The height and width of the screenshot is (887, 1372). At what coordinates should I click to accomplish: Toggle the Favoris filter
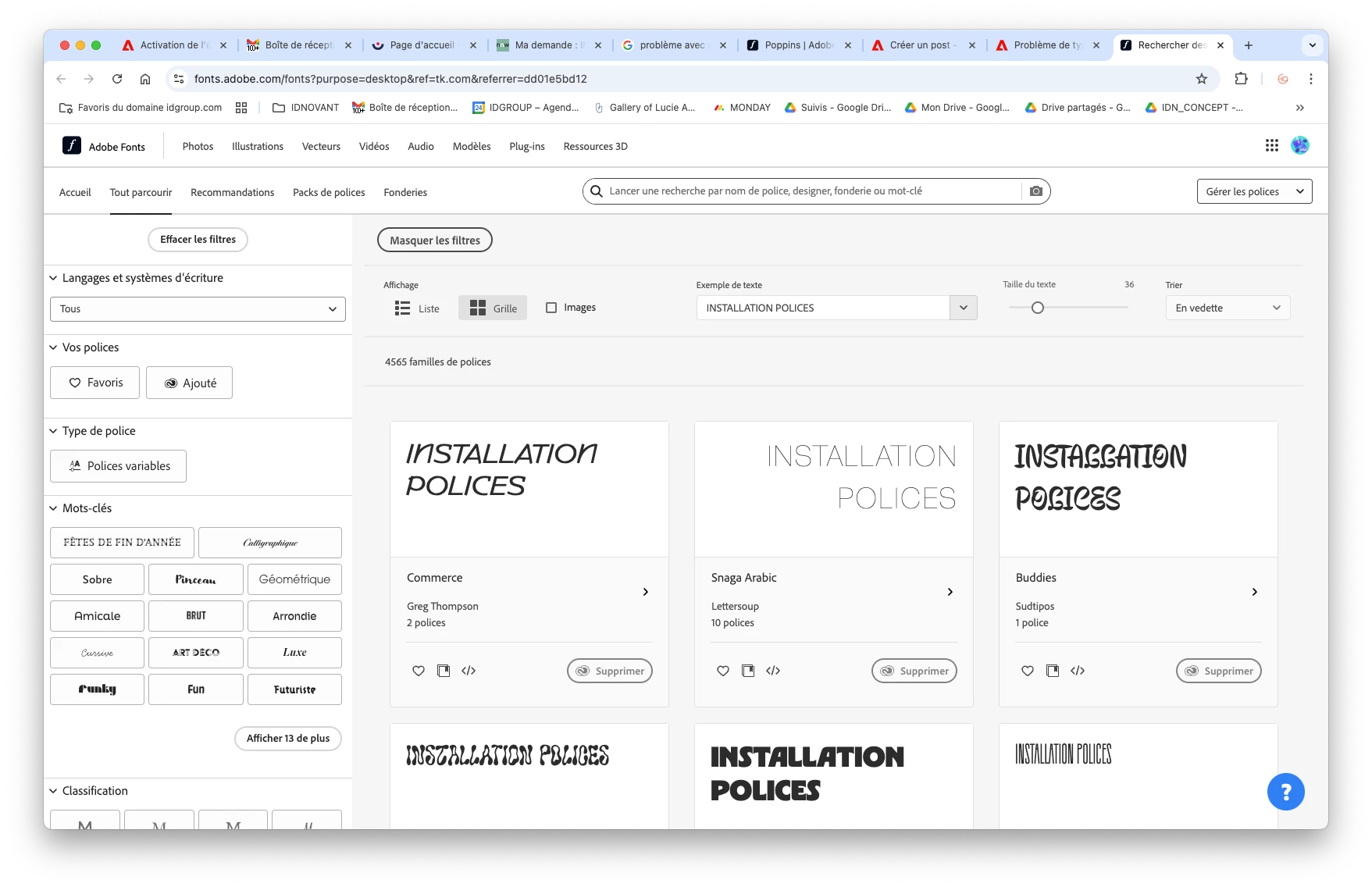point(94,383)
